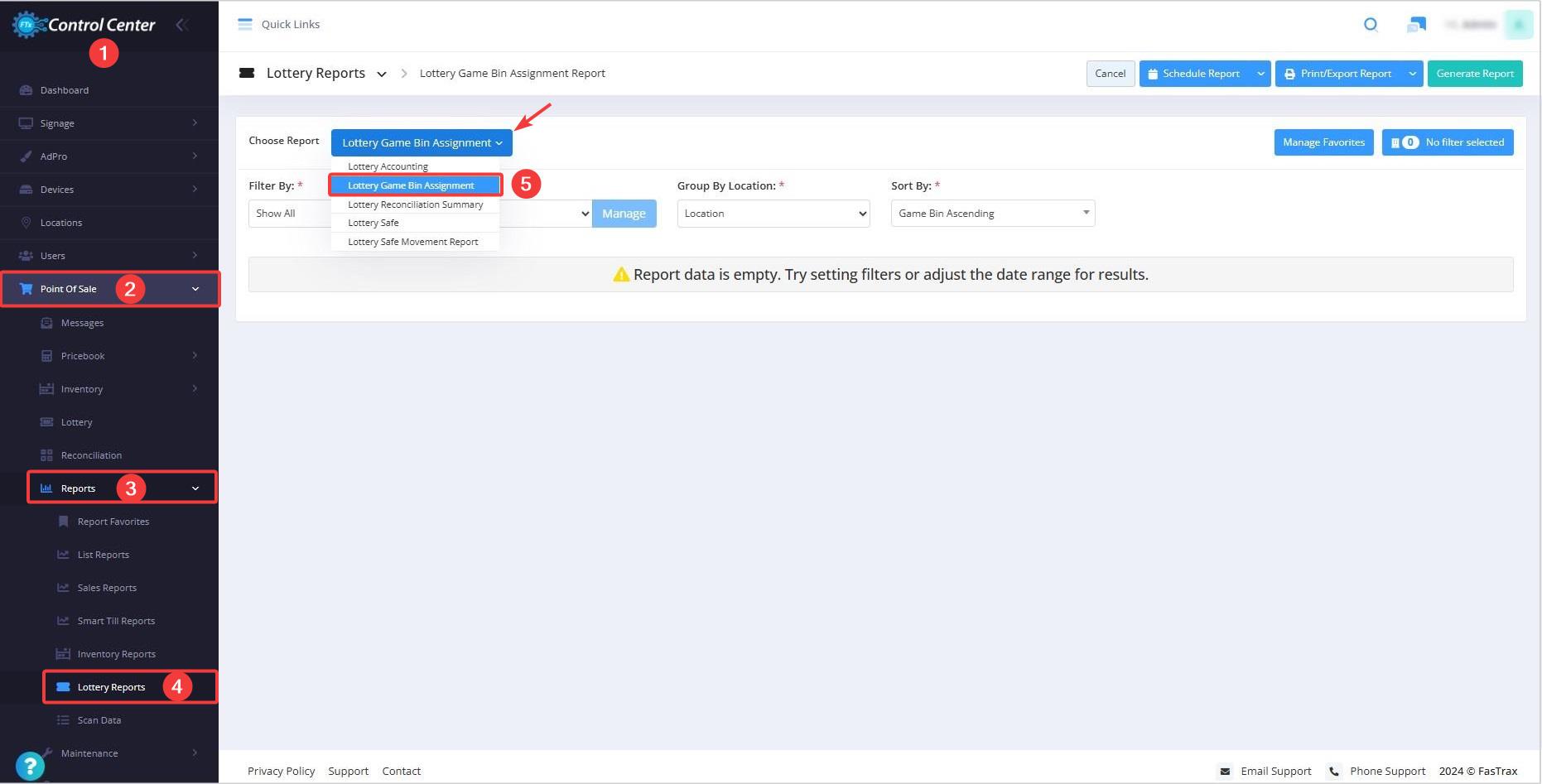The image size is (1542, 784).
Task: Open the Sort By Game Bin Ascending dropdown
Action: 993,214
